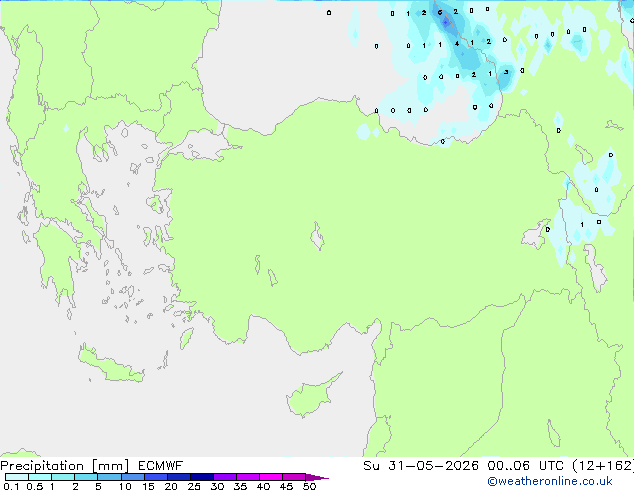The width and height of the screenshot is (634, 490).
Task: Select the 20–25 mm dark blue swatch
Action: (179, 477)
